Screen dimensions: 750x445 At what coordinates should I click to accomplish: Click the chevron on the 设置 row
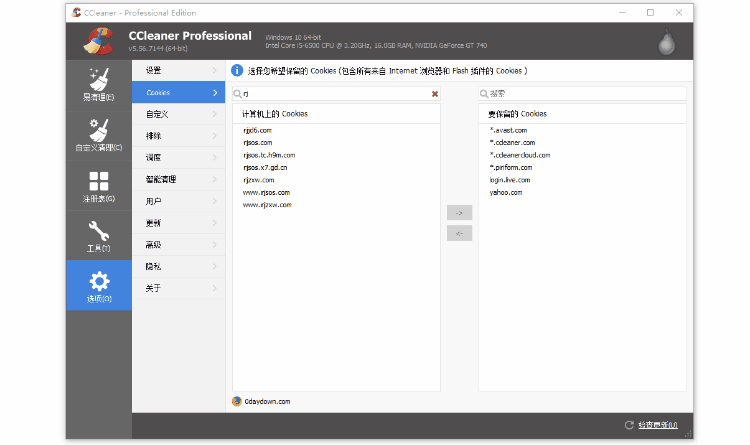(x=215, y=70)
